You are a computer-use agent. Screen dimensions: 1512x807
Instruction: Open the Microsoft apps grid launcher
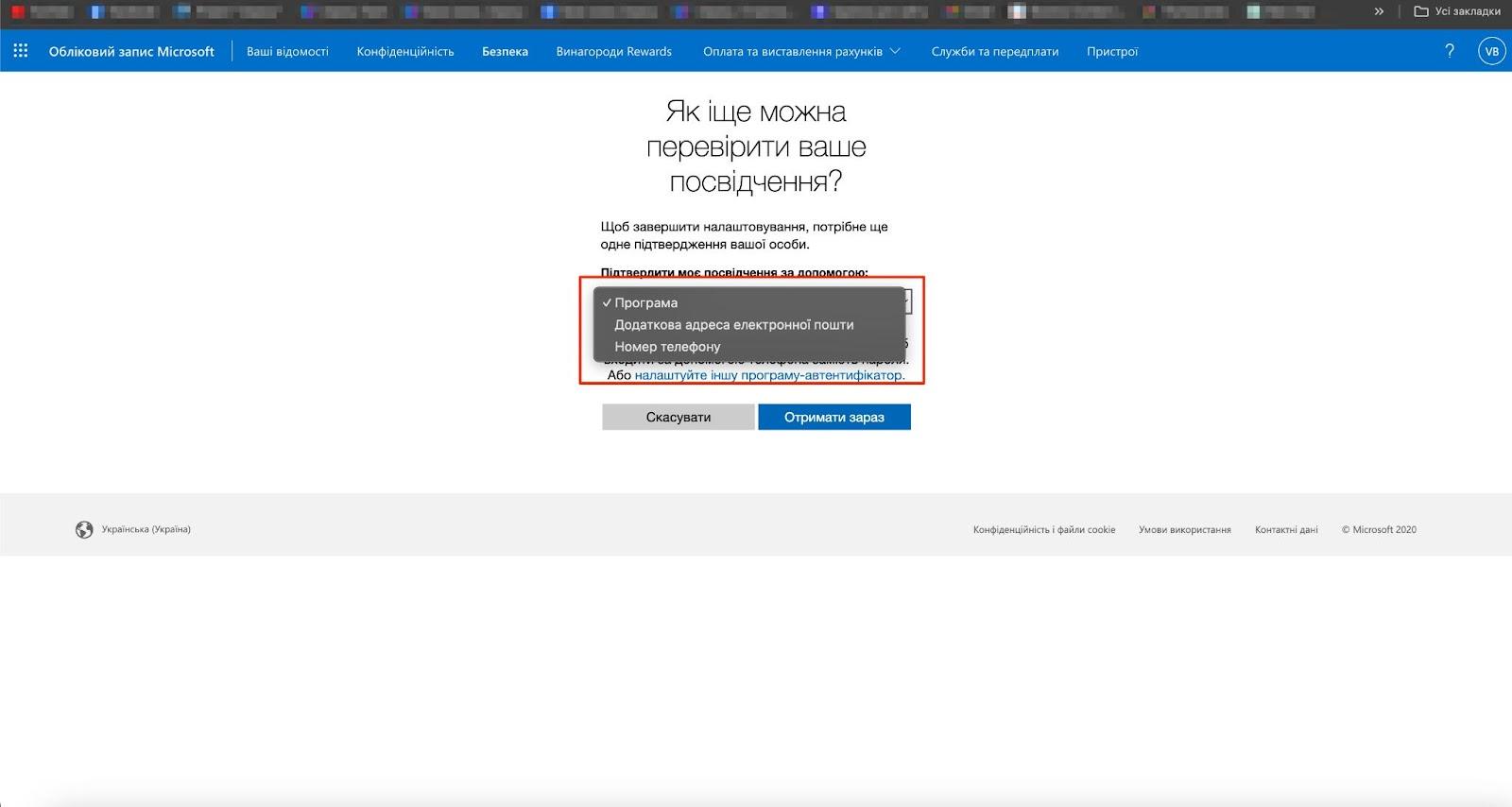click(x=21, y=51)
